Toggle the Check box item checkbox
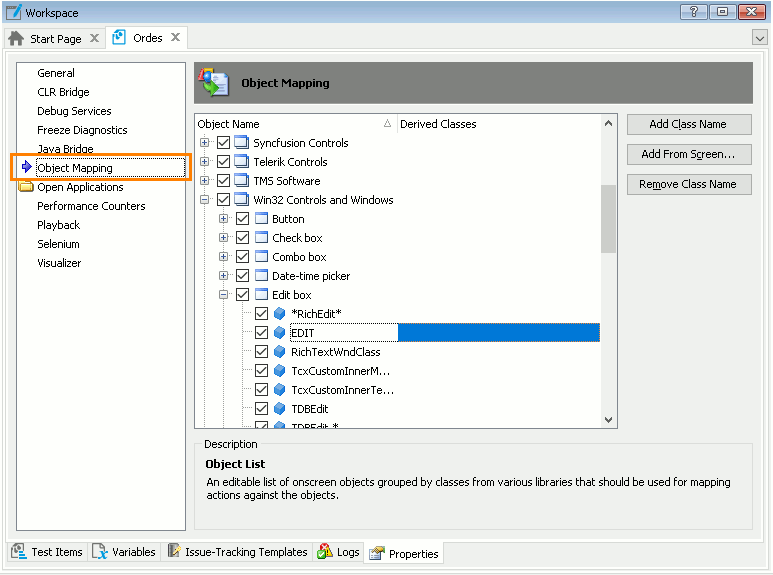773x575 pixels. click(243, 238)
